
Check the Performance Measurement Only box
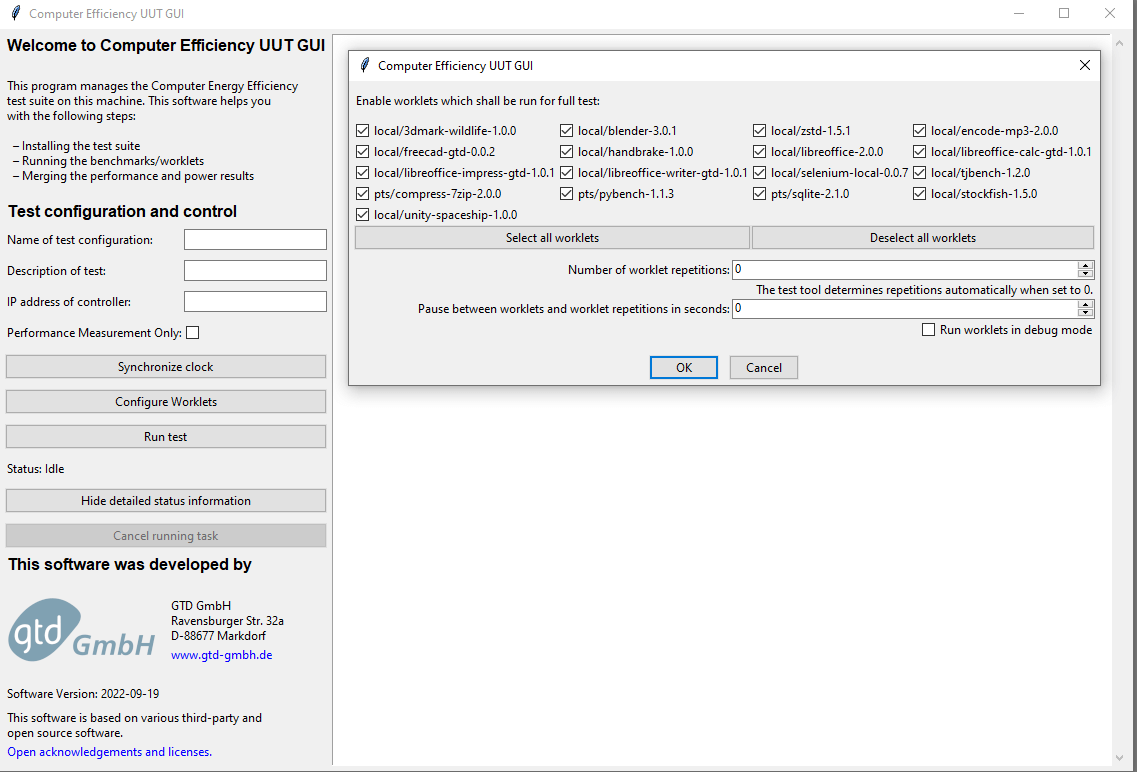192,333
